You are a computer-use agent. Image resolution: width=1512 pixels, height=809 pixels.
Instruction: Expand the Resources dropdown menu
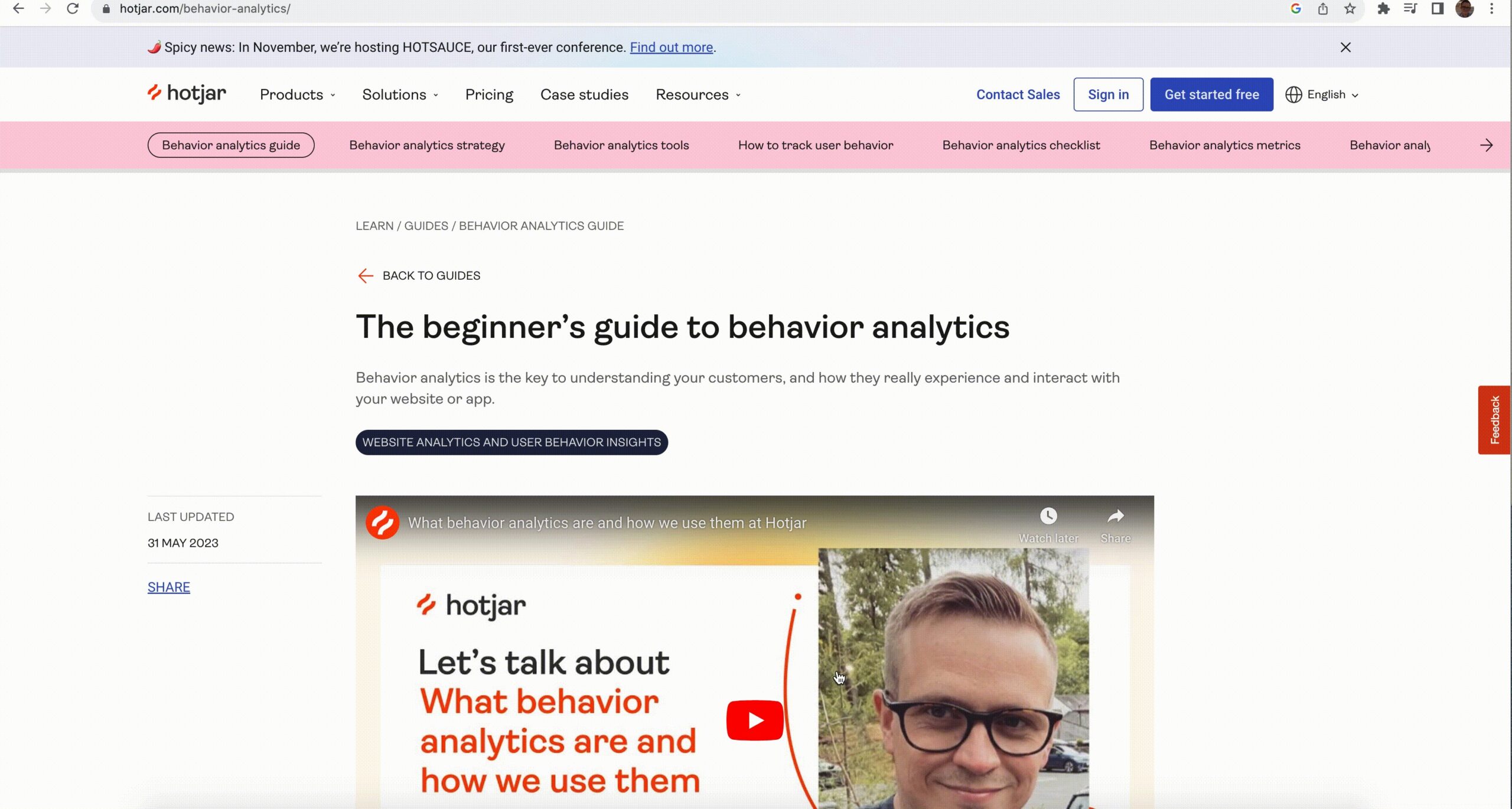pos(698,94)
